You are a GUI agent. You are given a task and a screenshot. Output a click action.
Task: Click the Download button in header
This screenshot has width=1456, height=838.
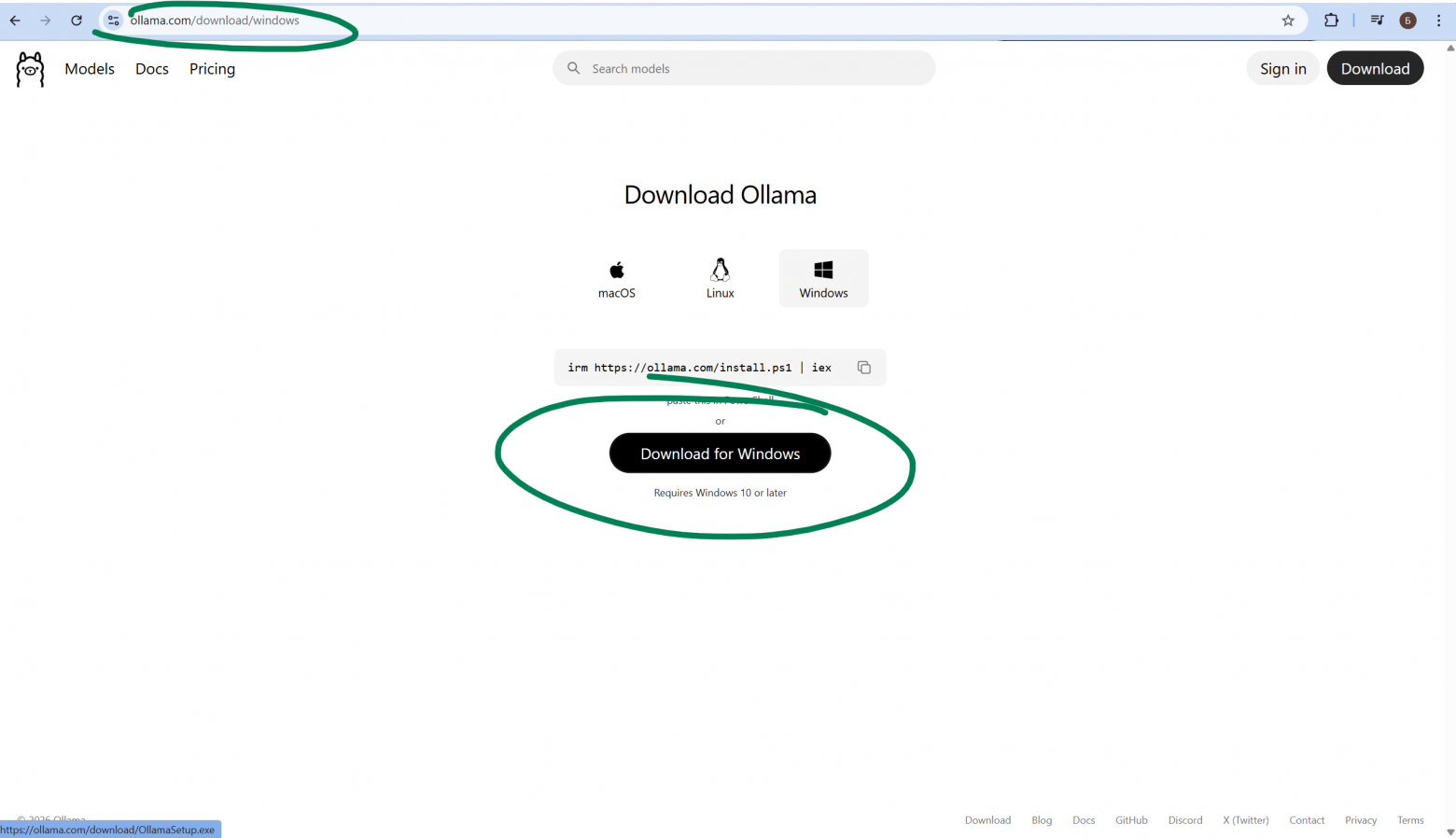(1375, 68)
